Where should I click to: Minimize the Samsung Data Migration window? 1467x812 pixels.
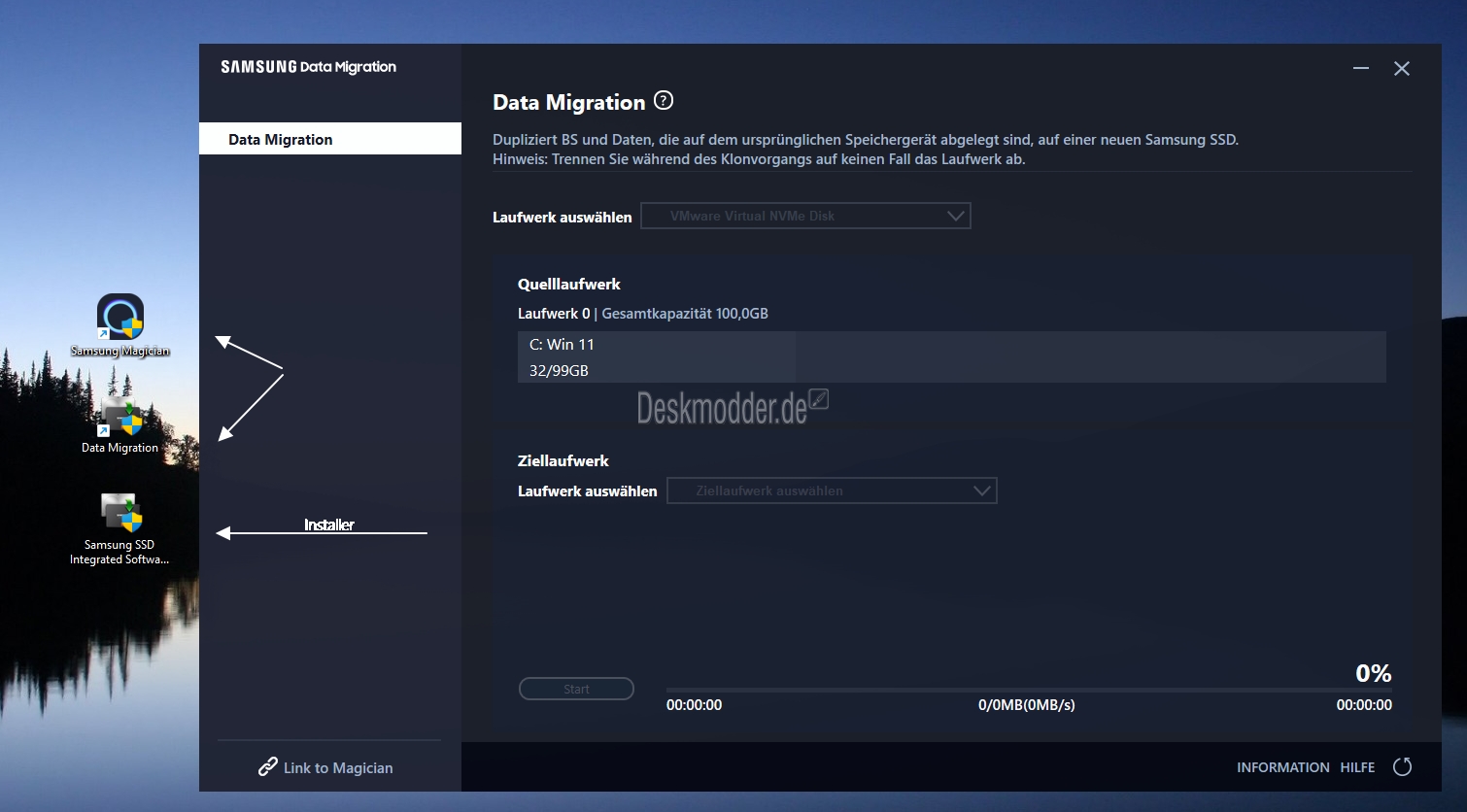point(1361,68)
